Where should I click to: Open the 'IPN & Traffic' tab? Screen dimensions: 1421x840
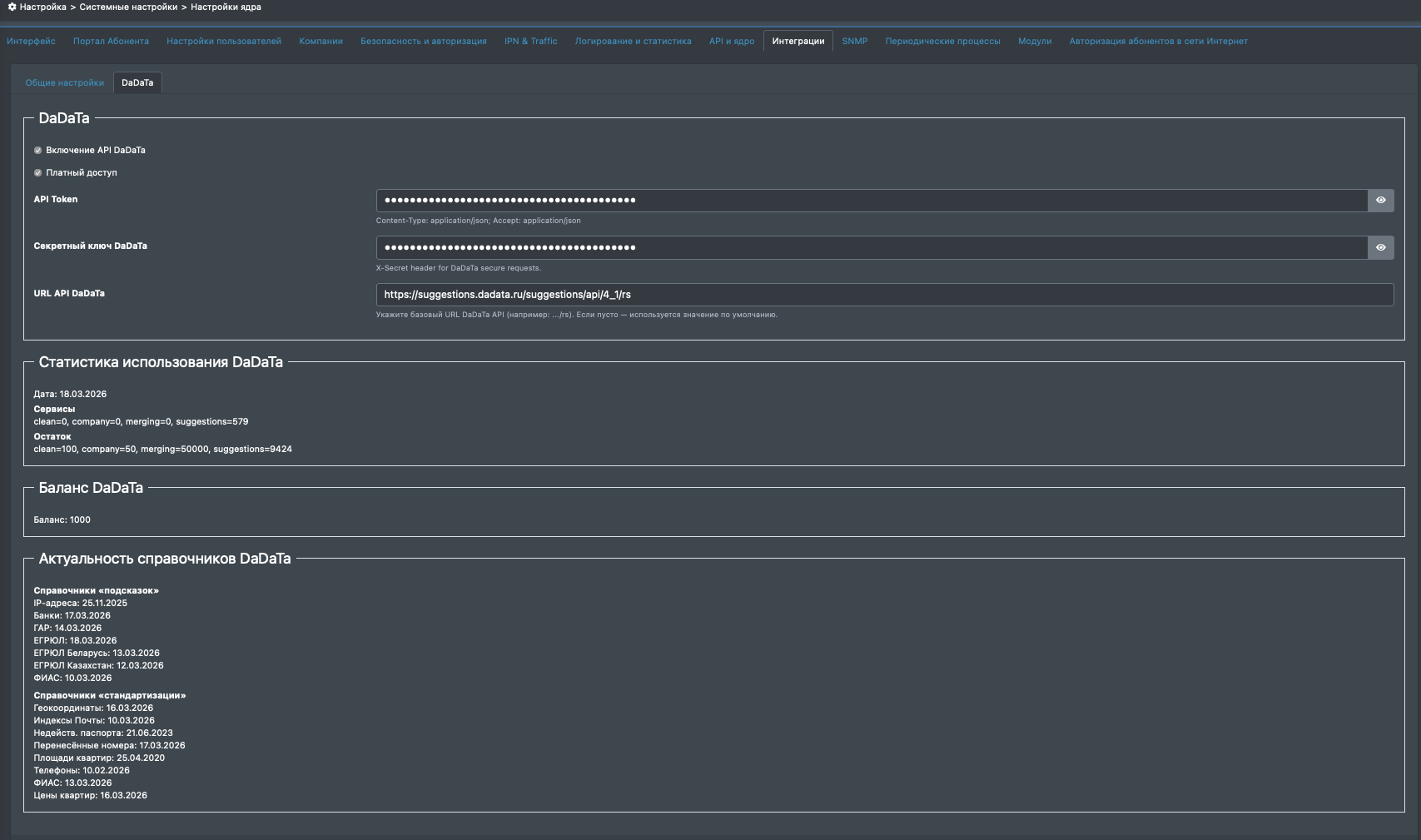point(530,41)
